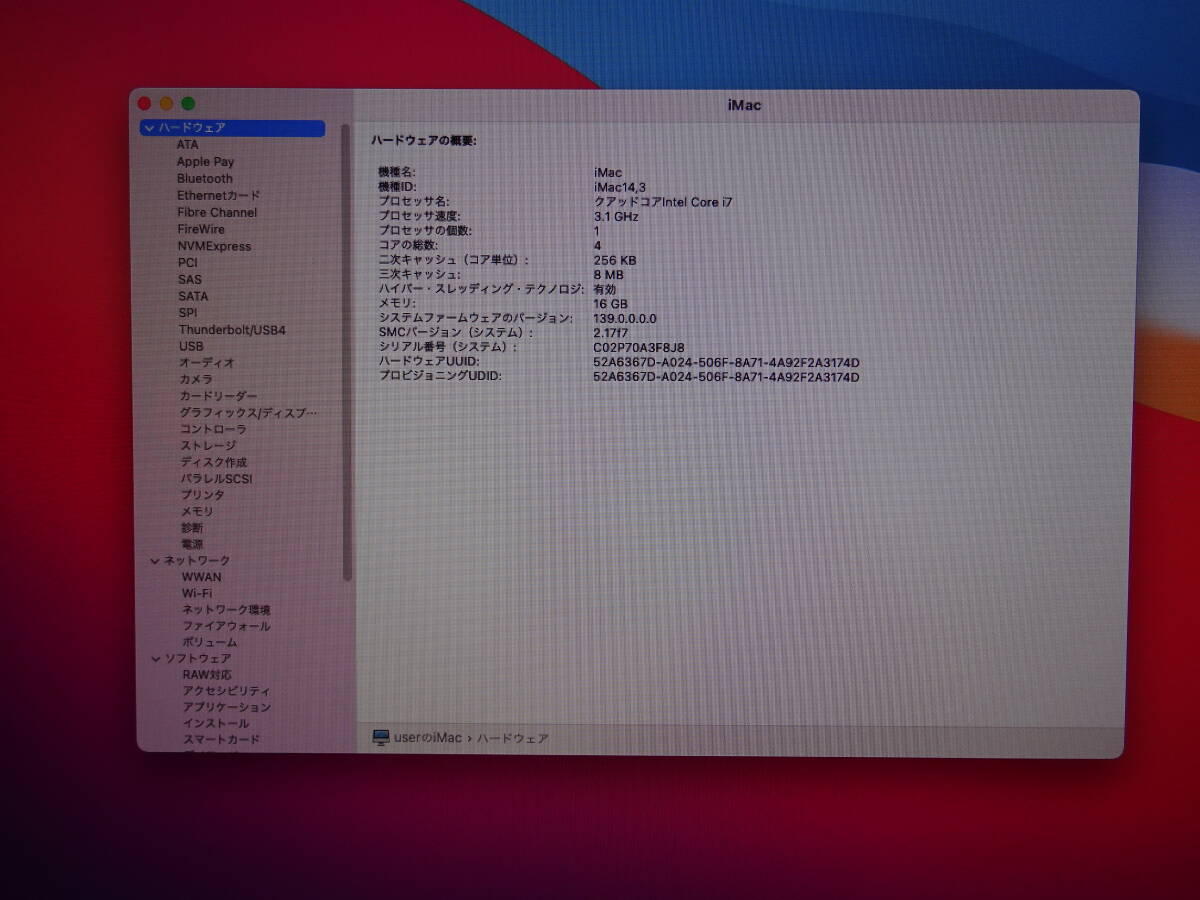Viewport: 1200px width, 900px height.
Task: Collapse the ハードウェア section chevron
Action: [149, 128]
